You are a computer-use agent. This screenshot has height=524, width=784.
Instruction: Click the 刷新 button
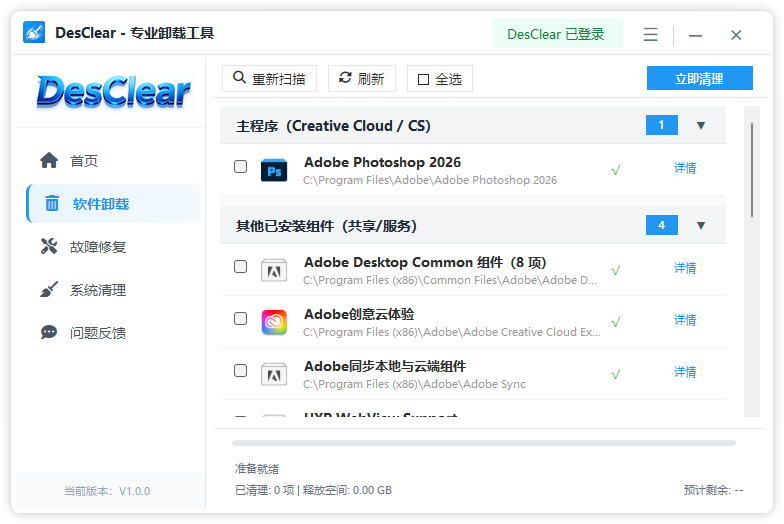(x=362, y=78)
